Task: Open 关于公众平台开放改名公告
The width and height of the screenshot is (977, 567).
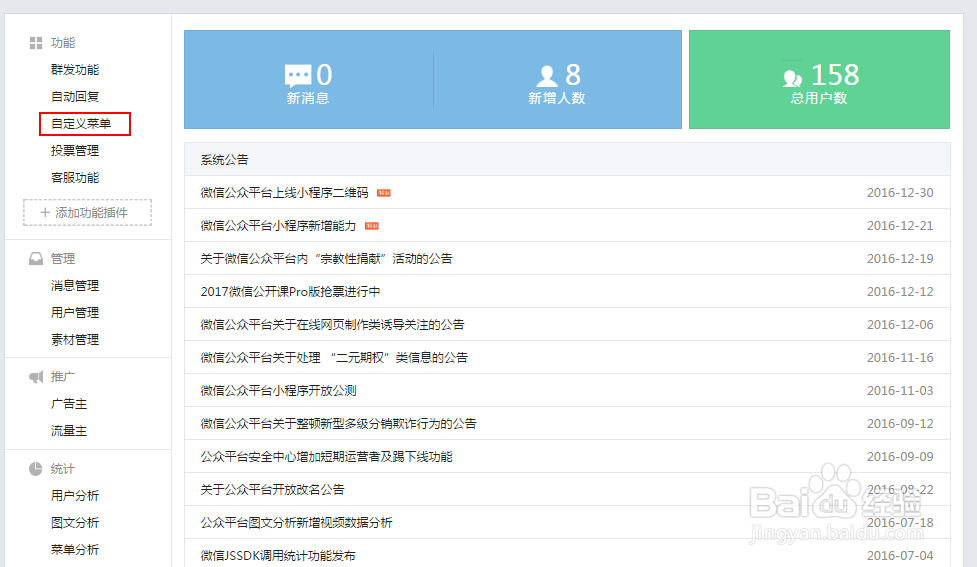Action: pyautogui.click(x=272, y=490)
